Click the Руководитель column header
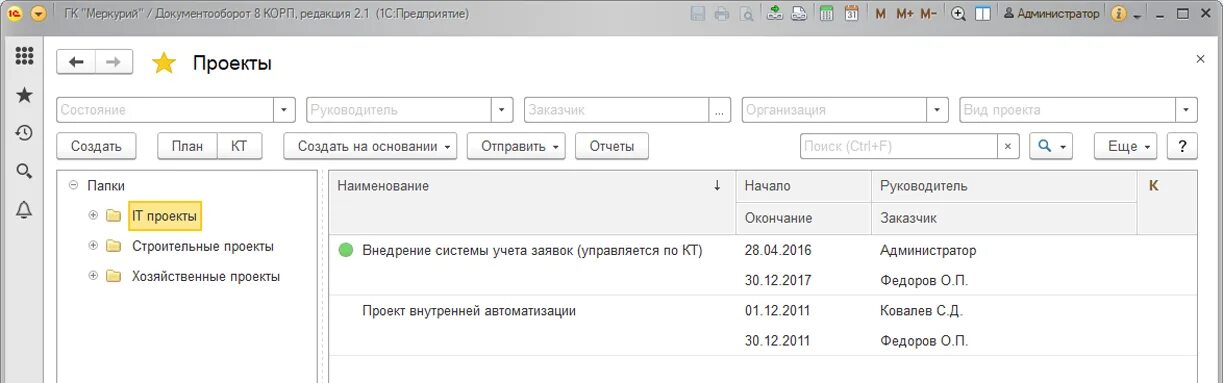This screenshot has height=383, width=1223. 1004,186
